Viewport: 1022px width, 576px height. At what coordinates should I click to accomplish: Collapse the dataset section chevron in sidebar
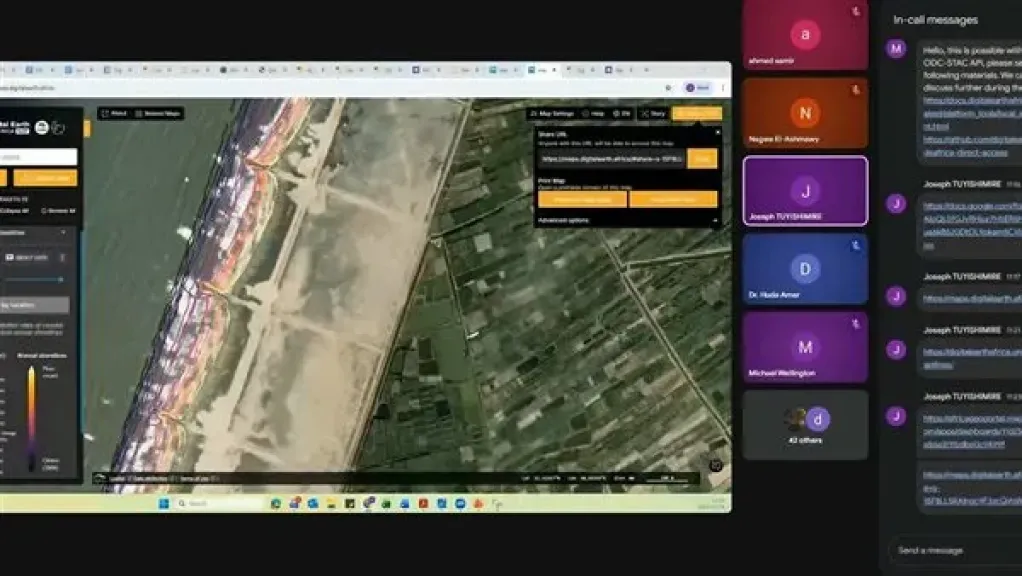64,232
